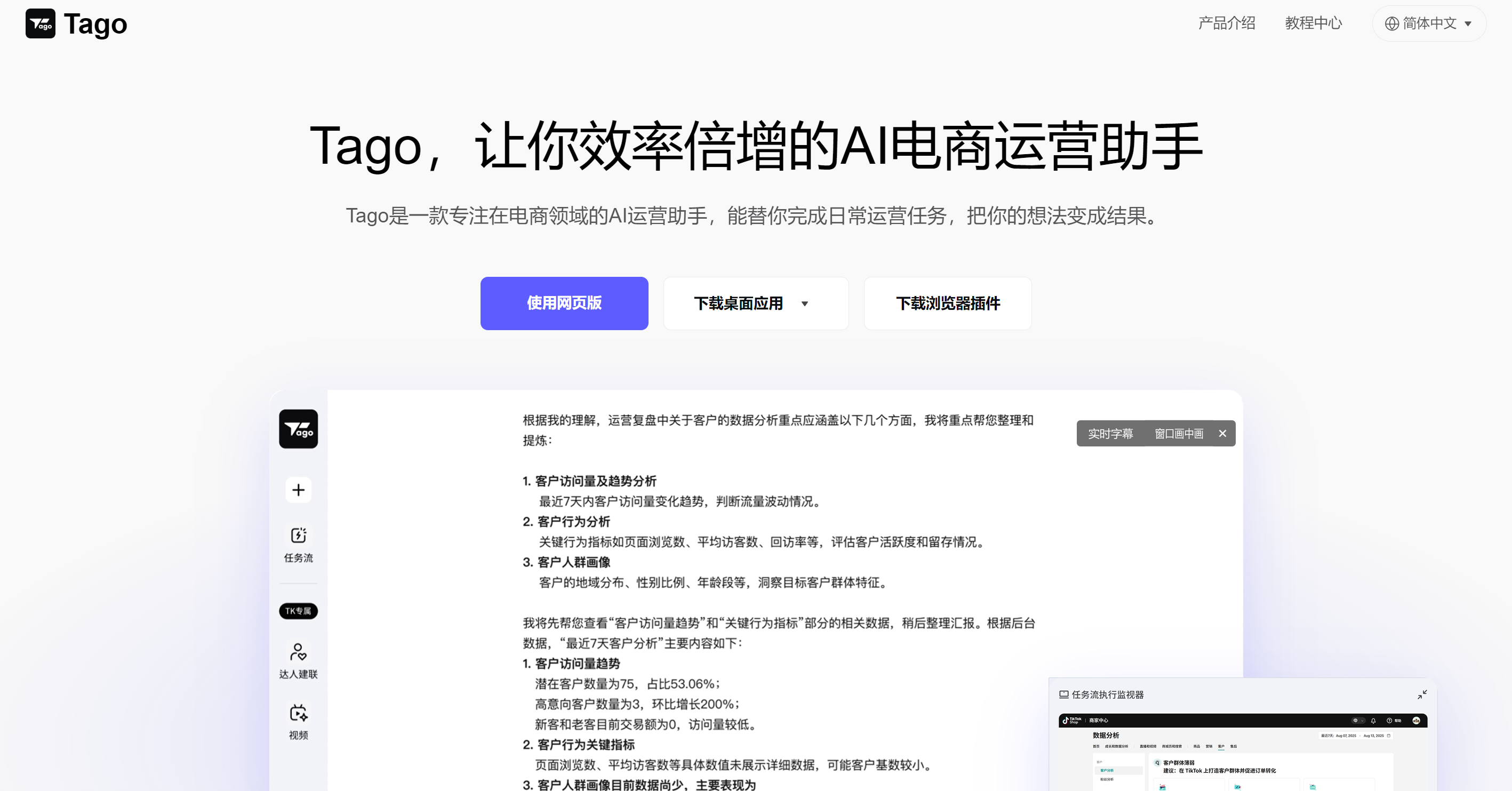Screen dimensions: 1512x791
Task: Click the TK专属 badge
Action: coord(298,611)
